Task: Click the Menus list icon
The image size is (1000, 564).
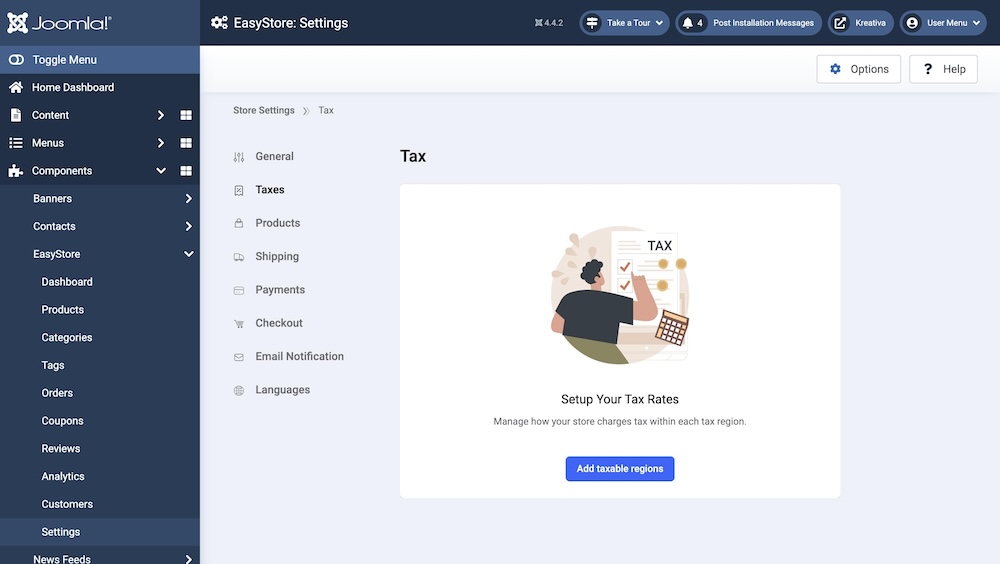Action: pyautogui.click(x=16, y=143)
